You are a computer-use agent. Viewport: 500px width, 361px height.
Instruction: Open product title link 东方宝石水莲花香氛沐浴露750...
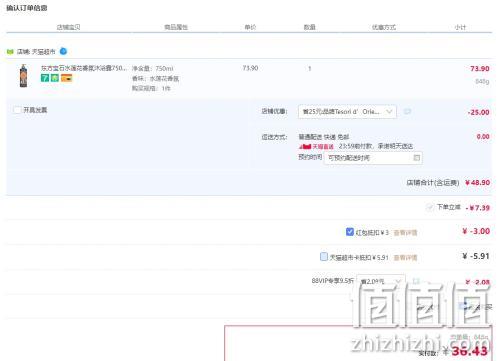point(83,68)
